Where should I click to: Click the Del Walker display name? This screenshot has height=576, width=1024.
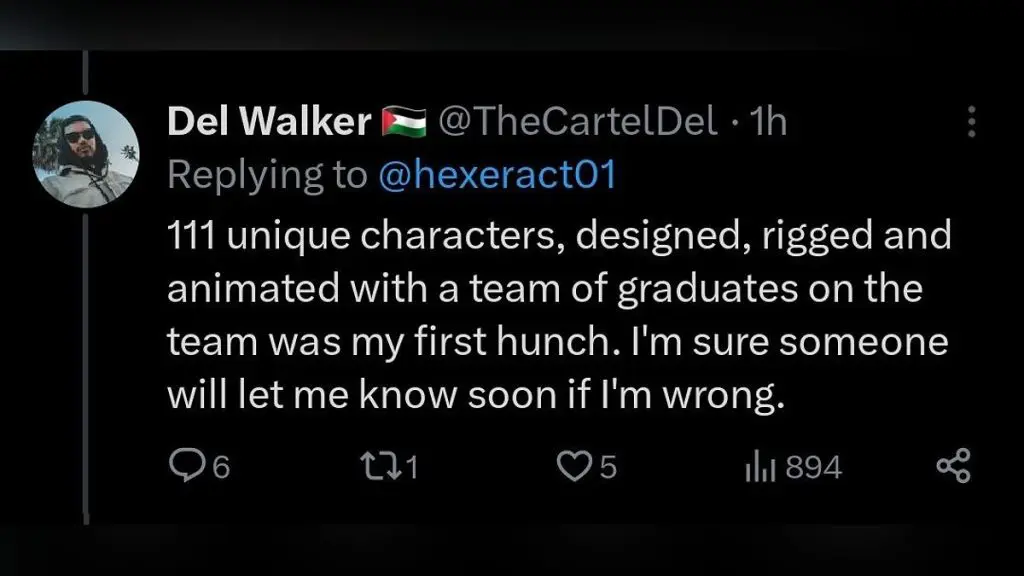tap(269, 122)
